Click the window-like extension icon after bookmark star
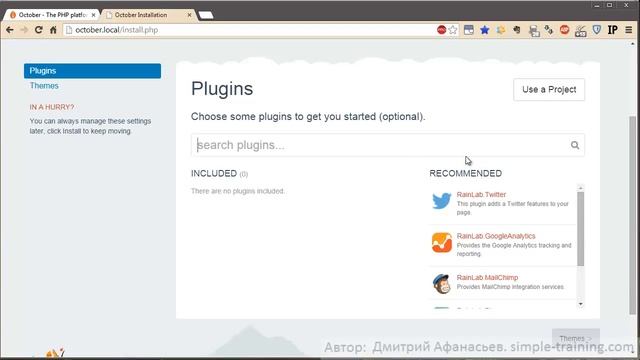The height and width of the screenshot is (360, 640). click(469, 30)
